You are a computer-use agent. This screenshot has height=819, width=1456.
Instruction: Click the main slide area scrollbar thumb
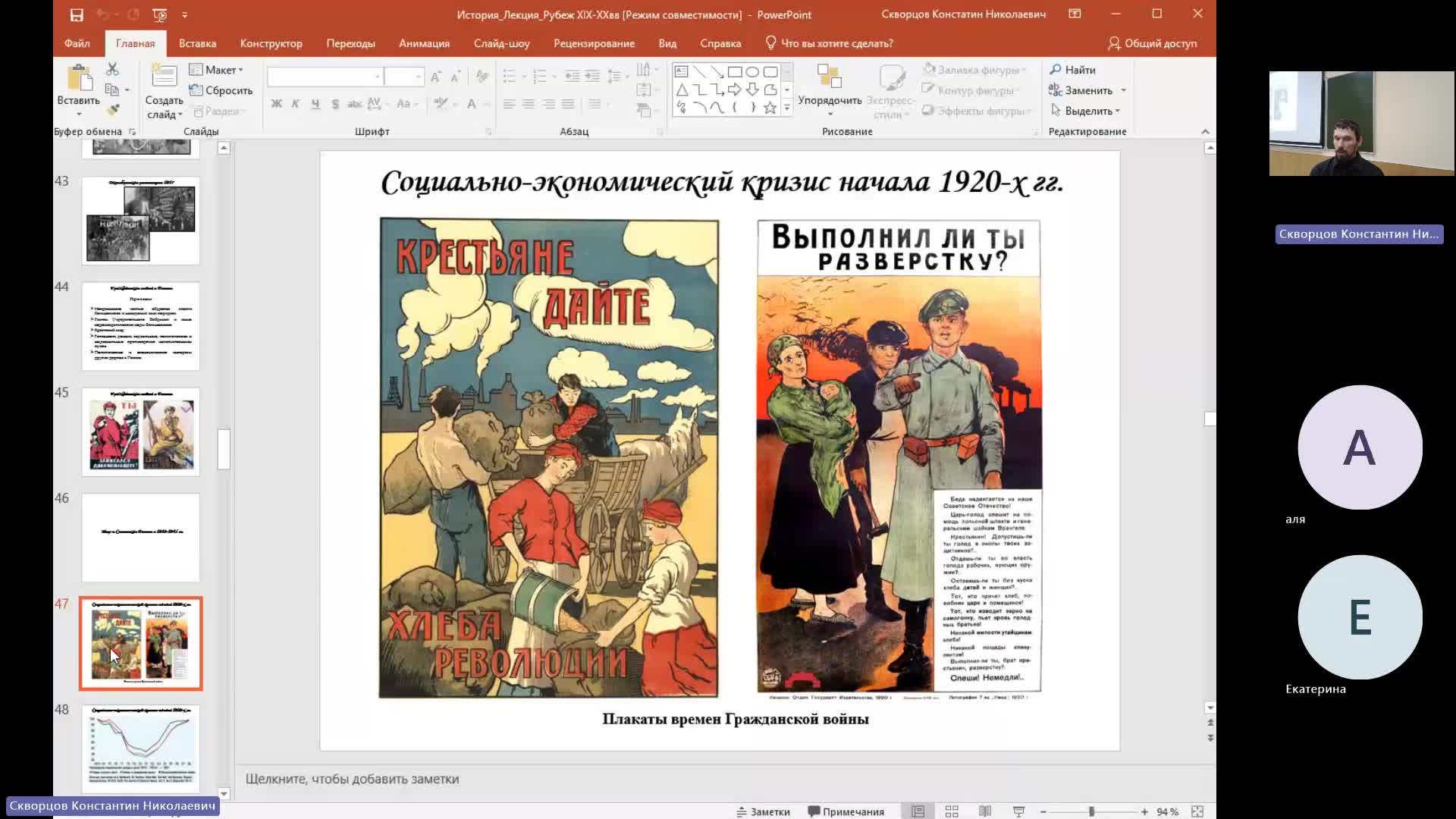1210,419
